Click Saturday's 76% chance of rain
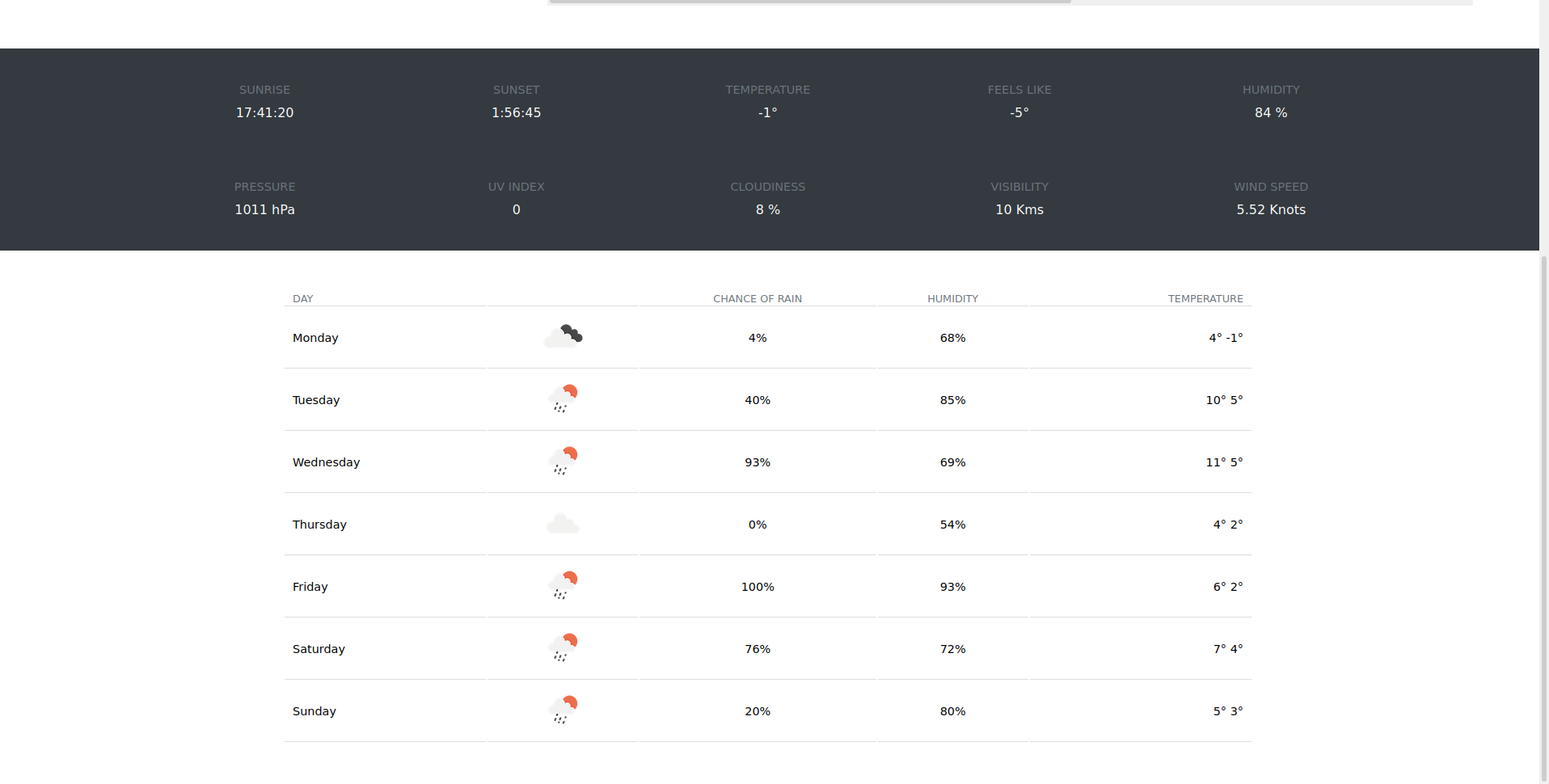Viewport: 1549px width, 784px height. tap(758, 649)
